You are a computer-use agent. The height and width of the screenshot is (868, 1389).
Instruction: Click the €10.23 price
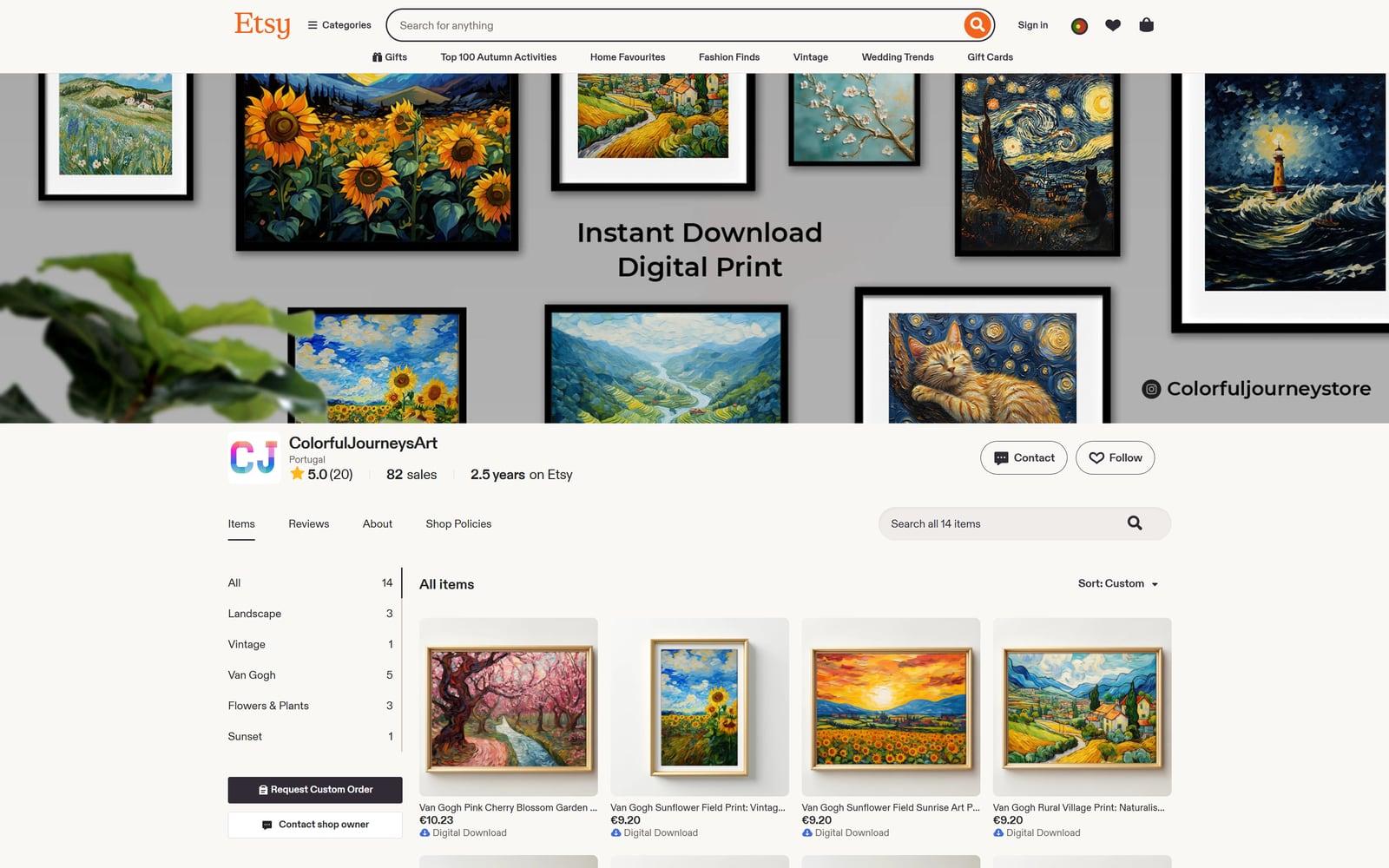coord(437,820)
